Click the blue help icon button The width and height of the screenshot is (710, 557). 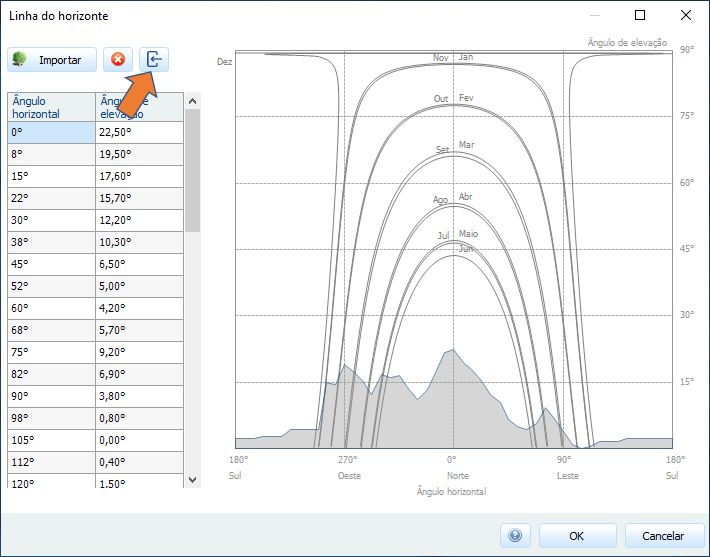coord(514,536)
